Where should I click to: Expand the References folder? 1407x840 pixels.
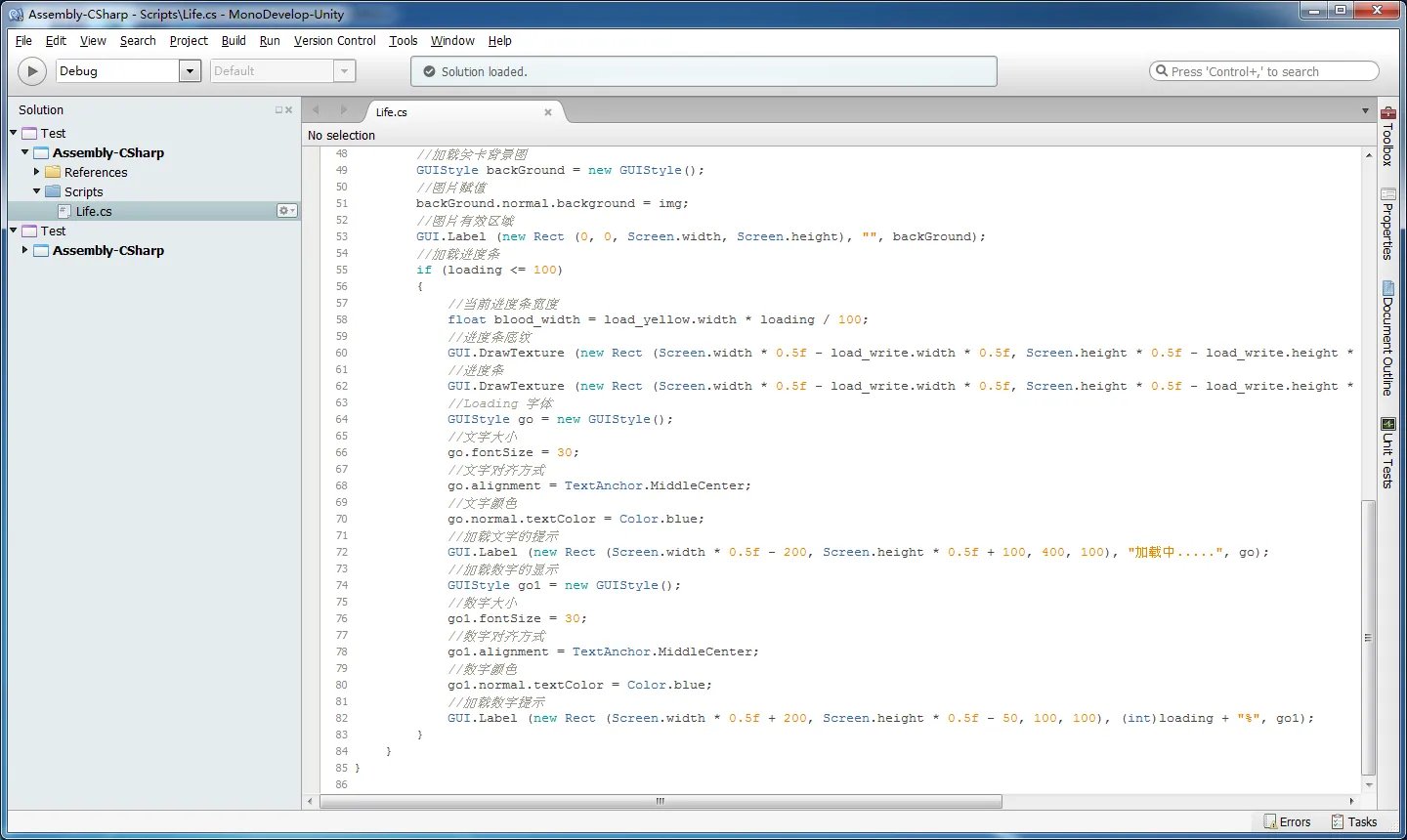pos(37,172)
